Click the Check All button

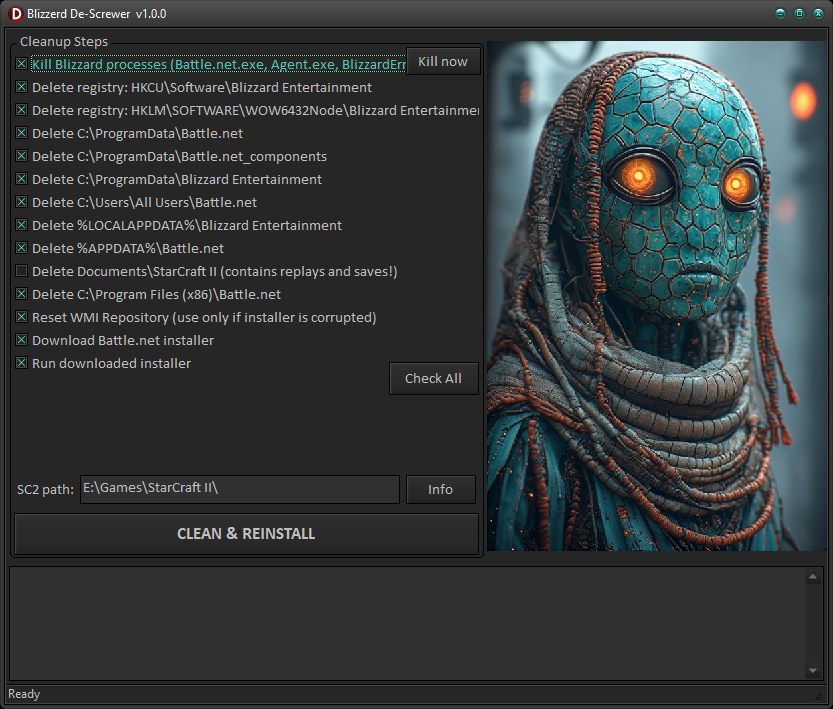[433, 379]
